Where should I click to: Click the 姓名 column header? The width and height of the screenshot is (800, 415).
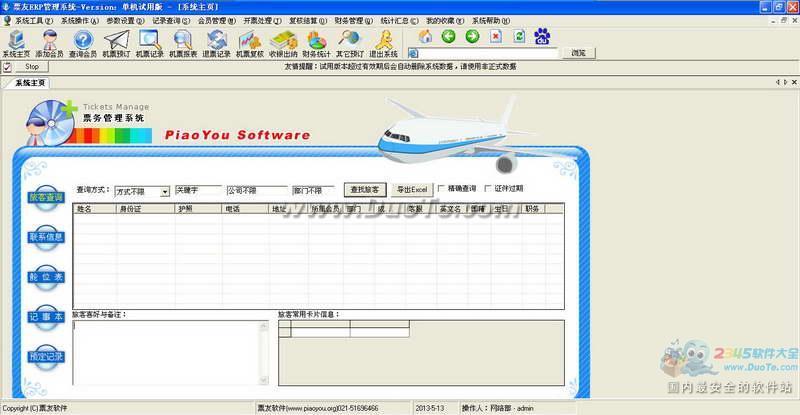tap(94, 209)
